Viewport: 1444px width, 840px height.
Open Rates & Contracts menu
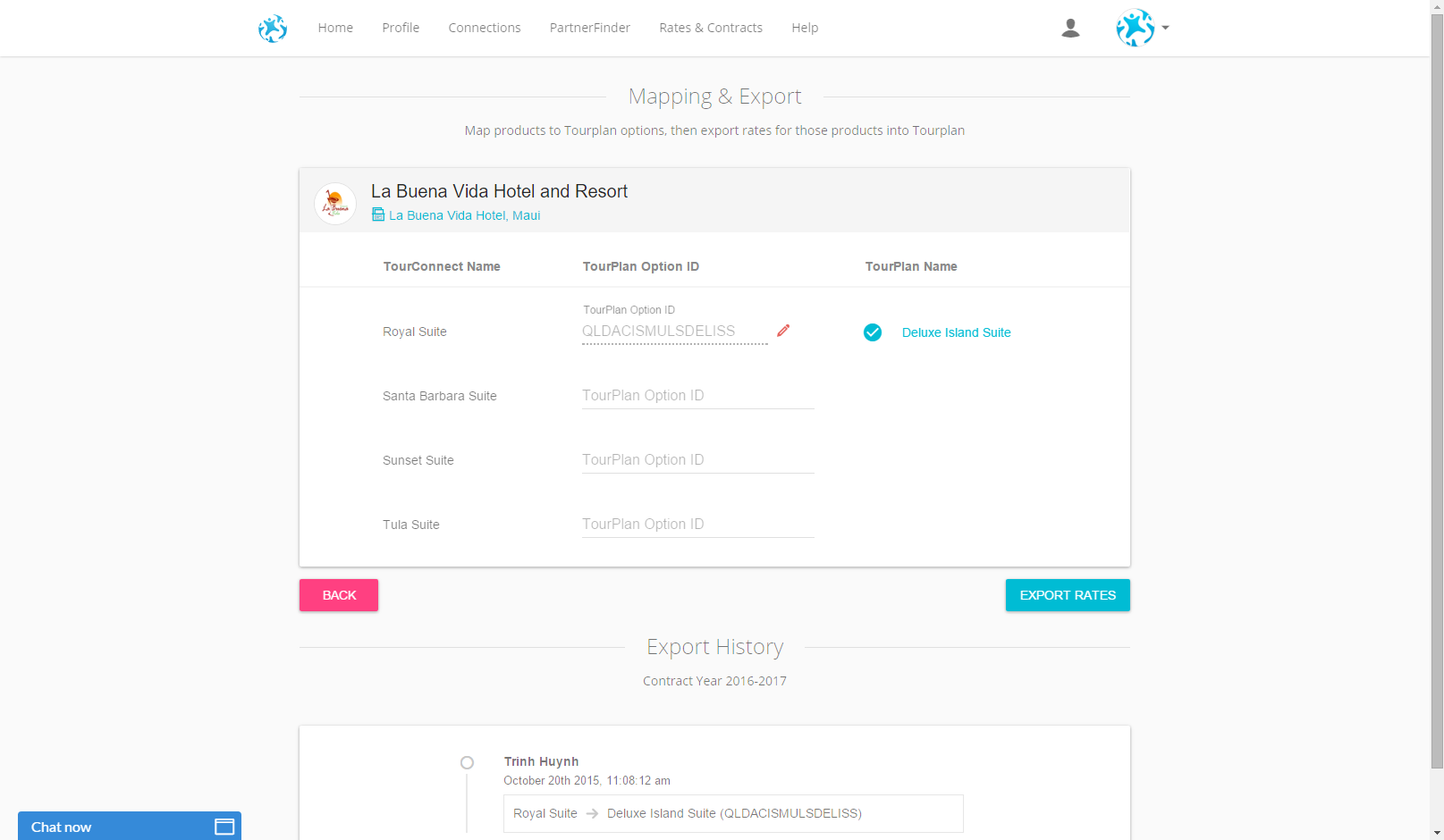[711, 28]
